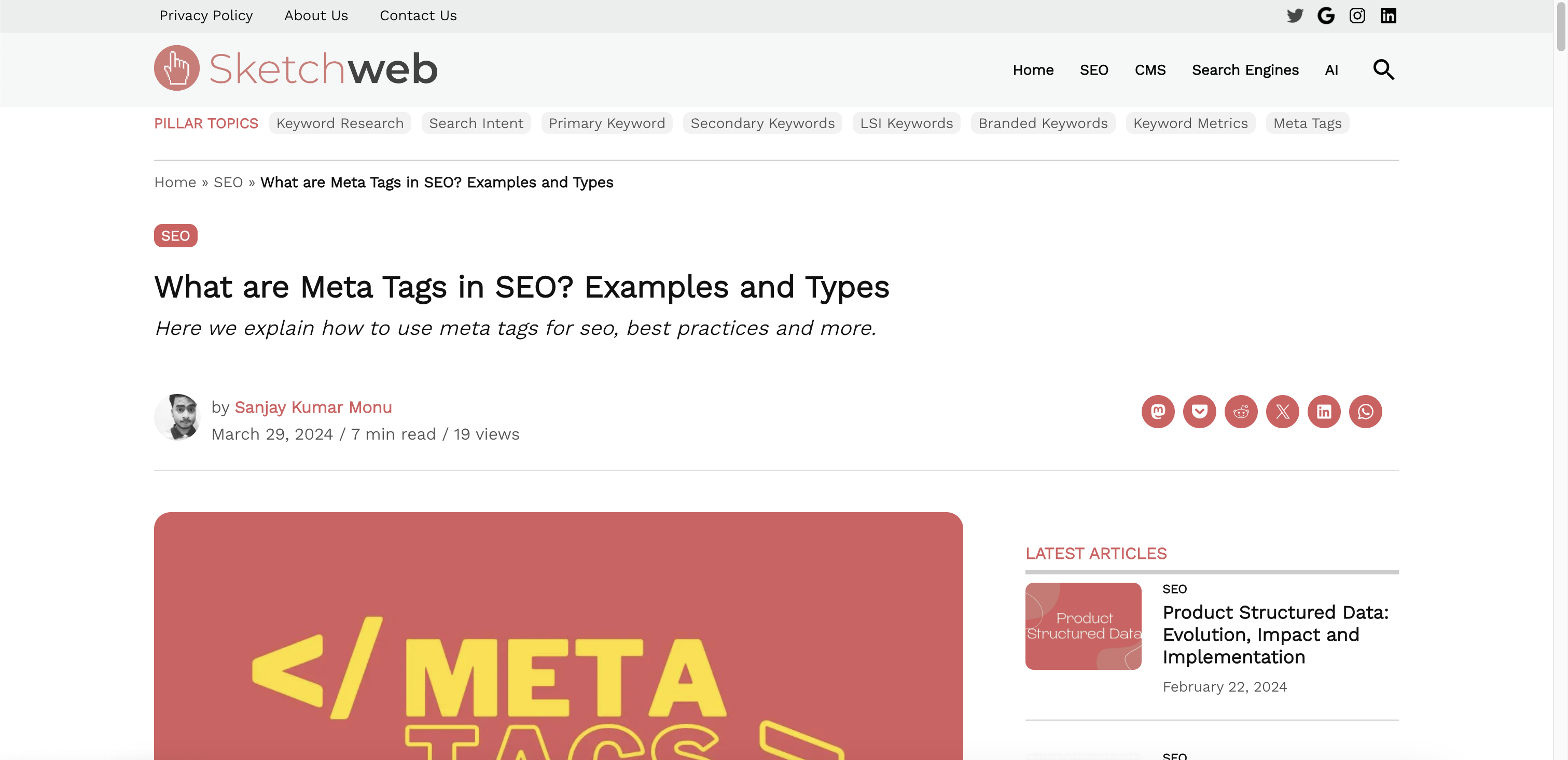This screenshot has width=1568, height=760.
Task: Click SEO in the breadcrumb
Action: pyautogui.click(x=228, y=182)
